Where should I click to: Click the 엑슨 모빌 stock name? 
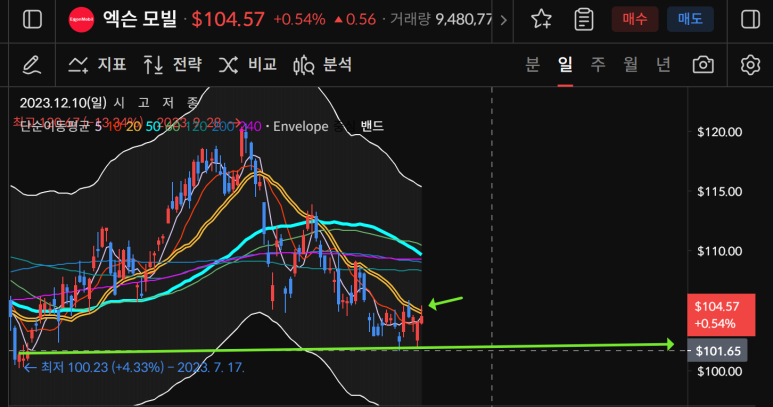point(140,20)
